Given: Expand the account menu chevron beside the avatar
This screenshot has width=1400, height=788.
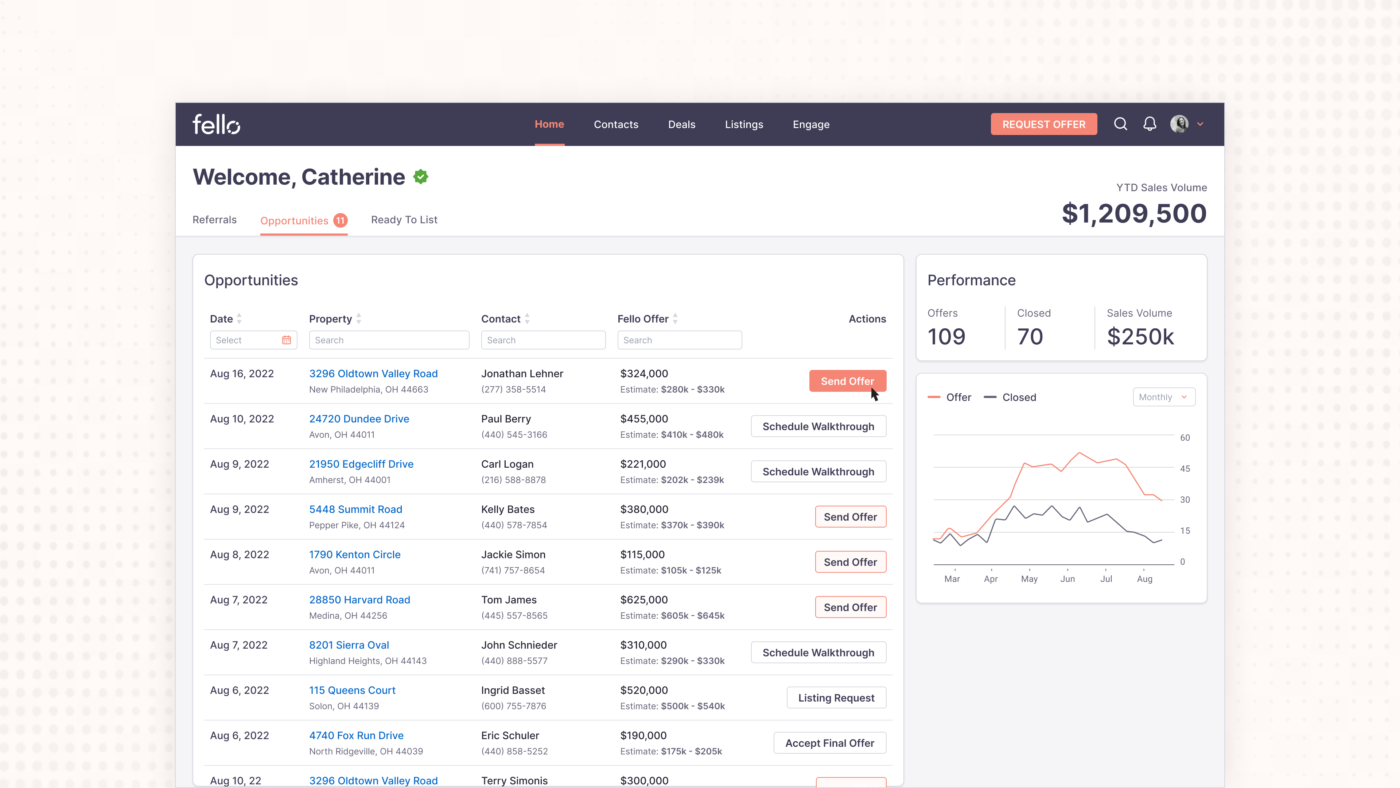Looking at the screenshot, I should 1199,123.
